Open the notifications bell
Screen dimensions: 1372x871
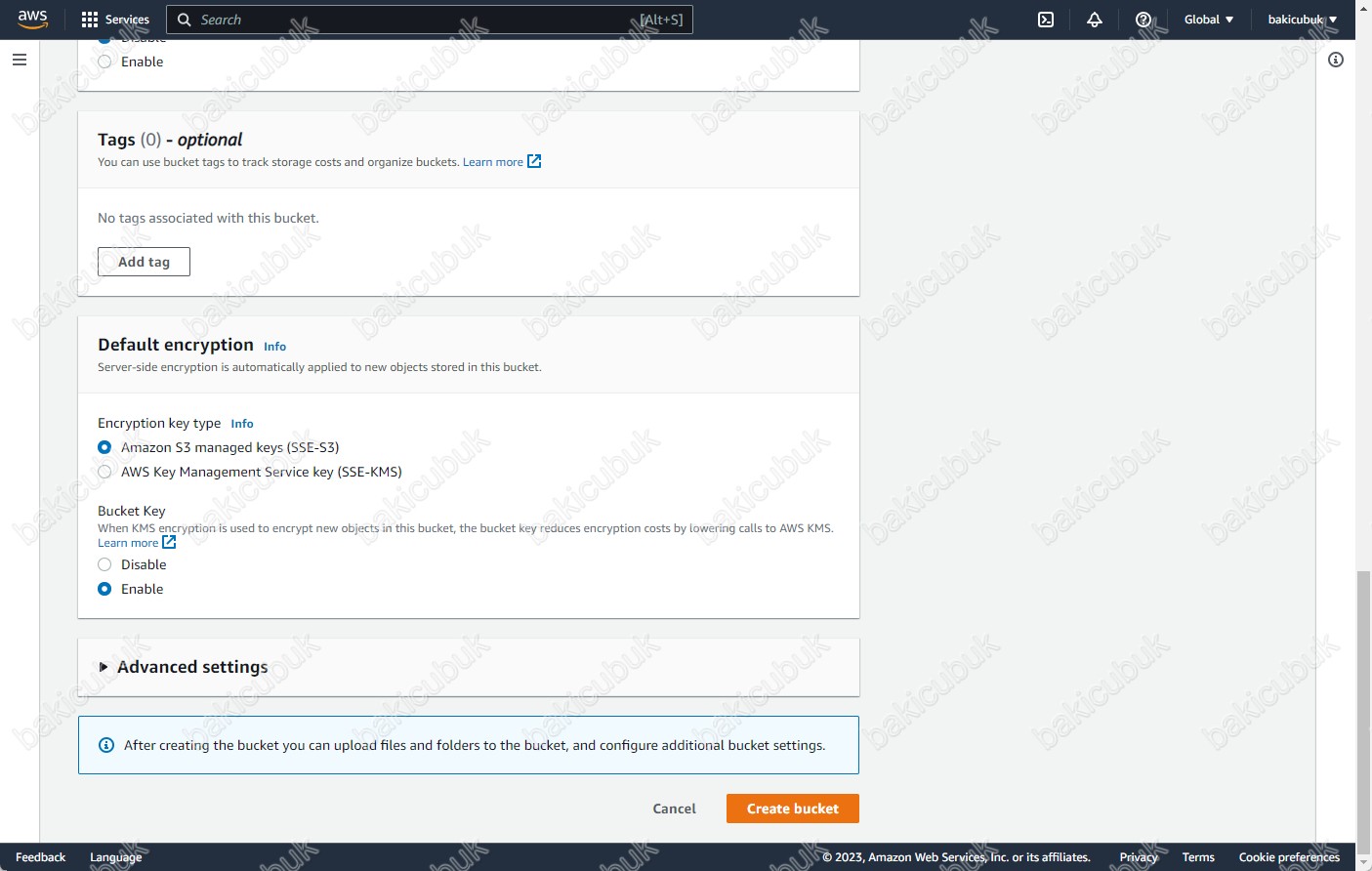(1095, 20)
